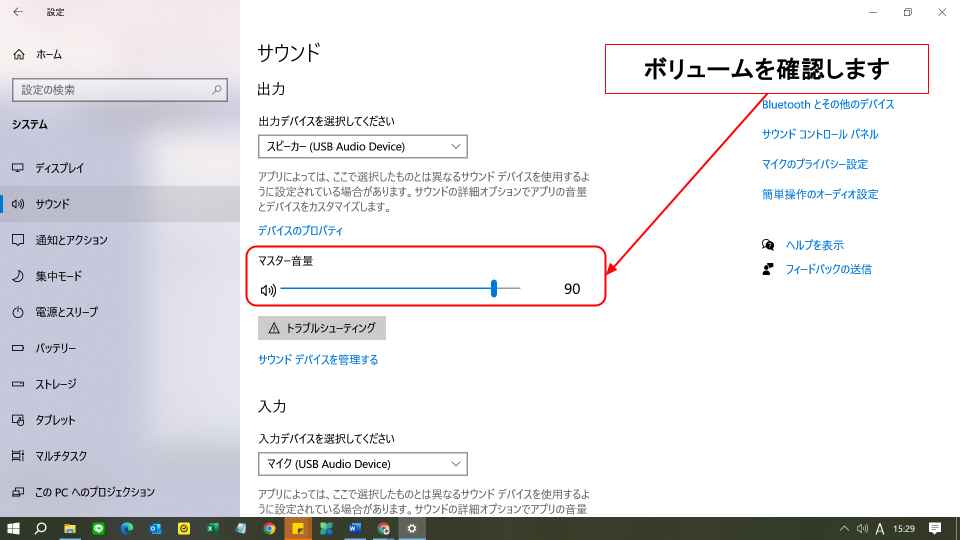Click the home icon ホーム in sidebar

coord(19,54)
